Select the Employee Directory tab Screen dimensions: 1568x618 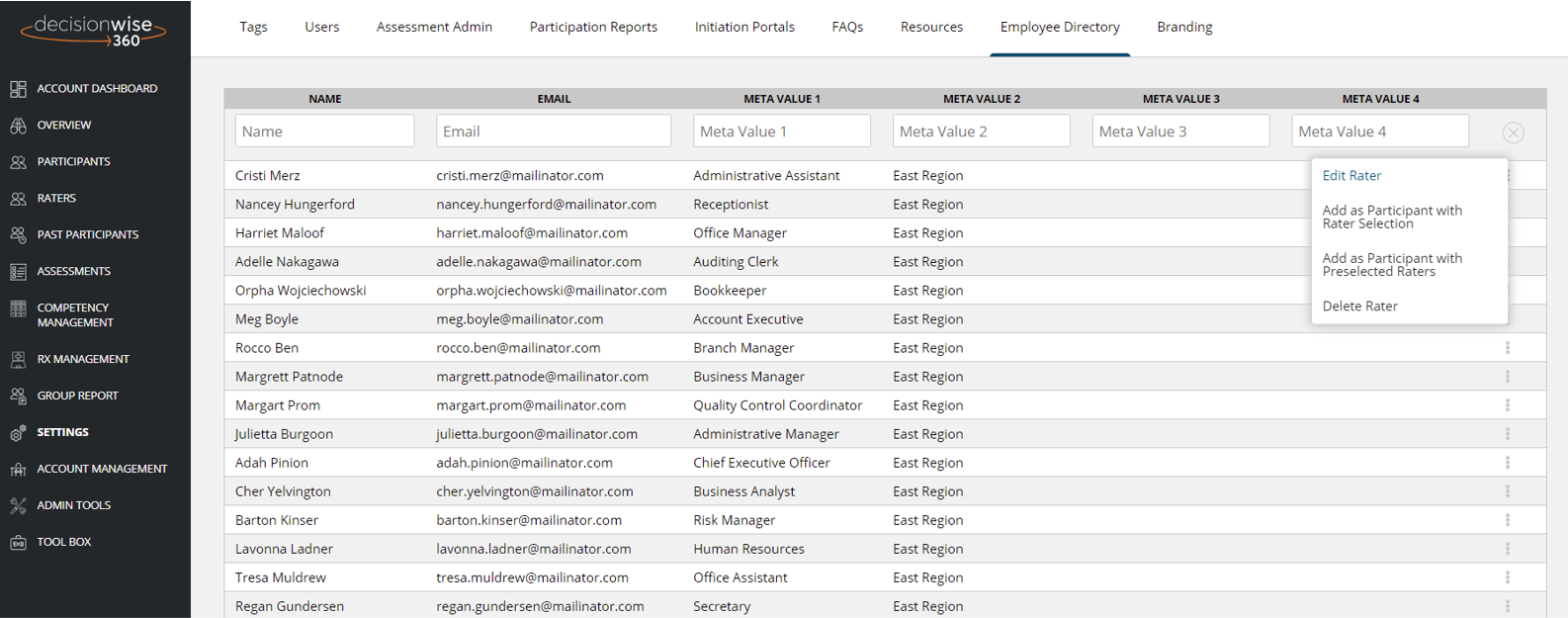pyautogui.click(x=1060, y=27)
